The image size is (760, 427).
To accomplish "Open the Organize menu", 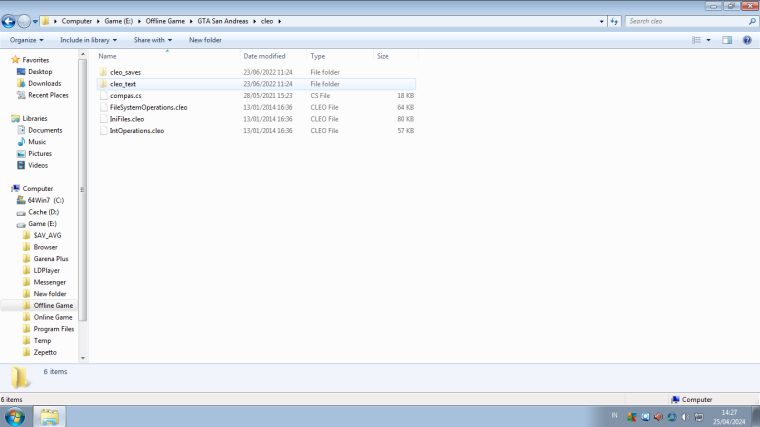I will click(27, 40).
